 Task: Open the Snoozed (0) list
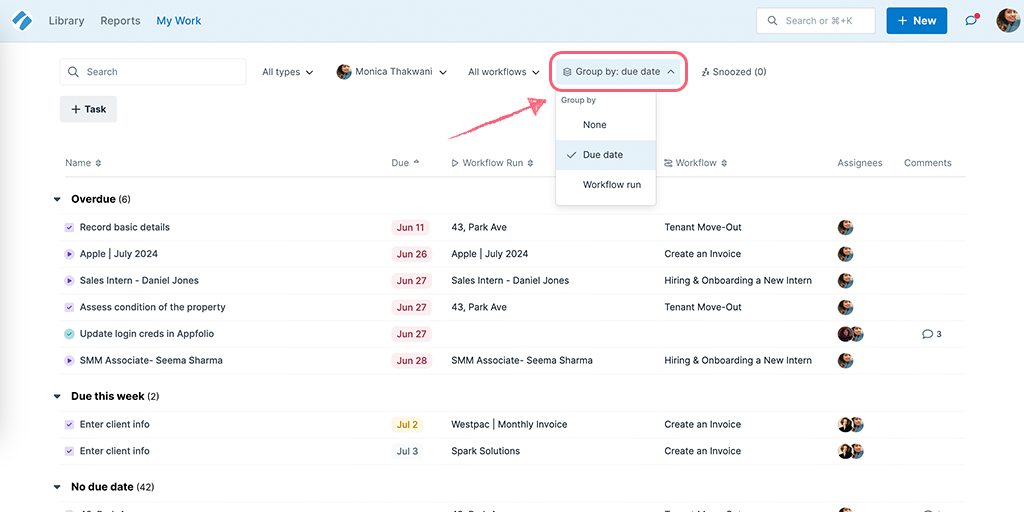tap(733, 72)
